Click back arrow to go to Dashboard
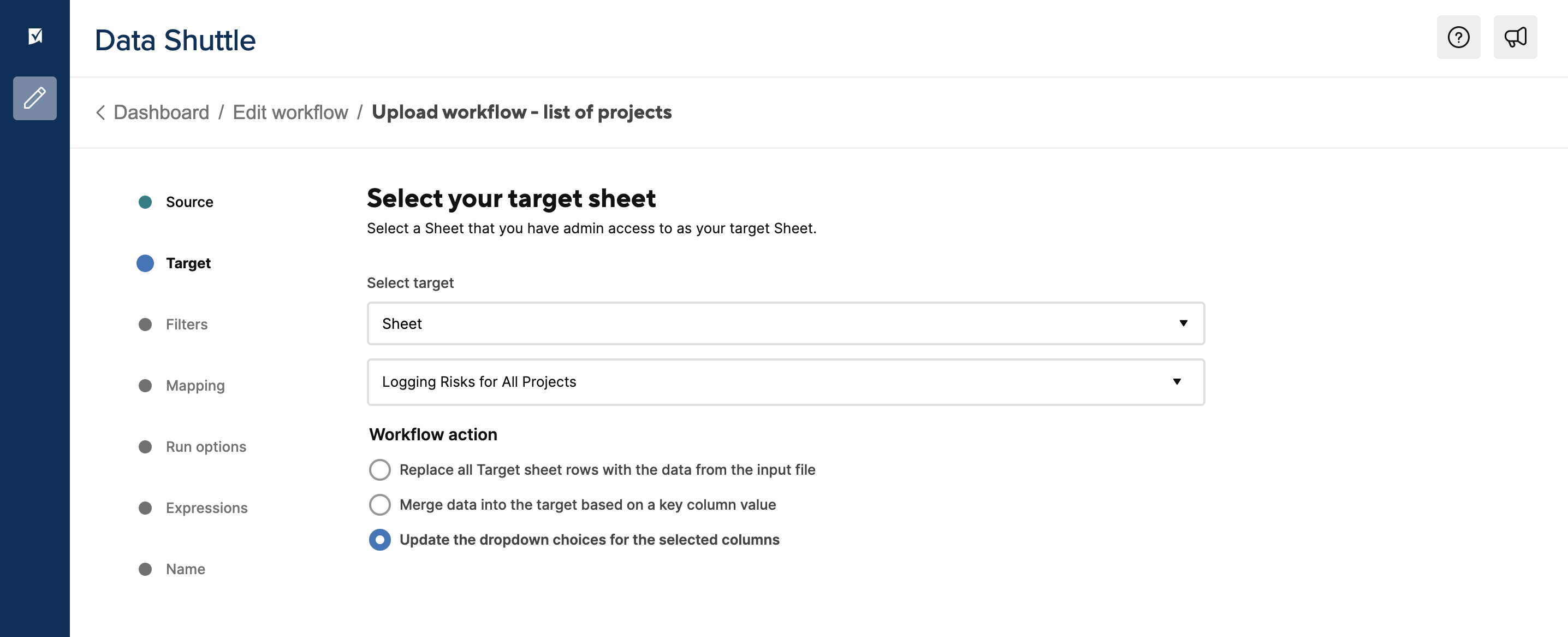Image resolution: width=1568 pixels, height=637 pixels. [100, 112]
